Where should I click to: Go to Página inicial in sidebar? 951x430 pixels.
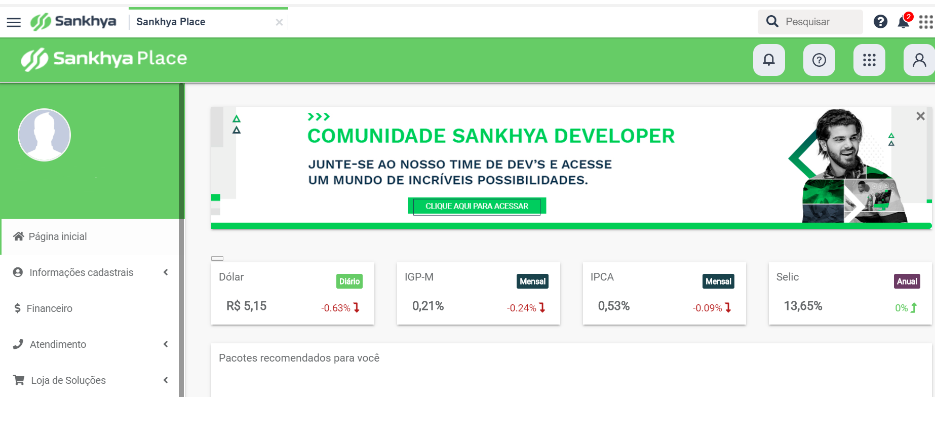90,237
